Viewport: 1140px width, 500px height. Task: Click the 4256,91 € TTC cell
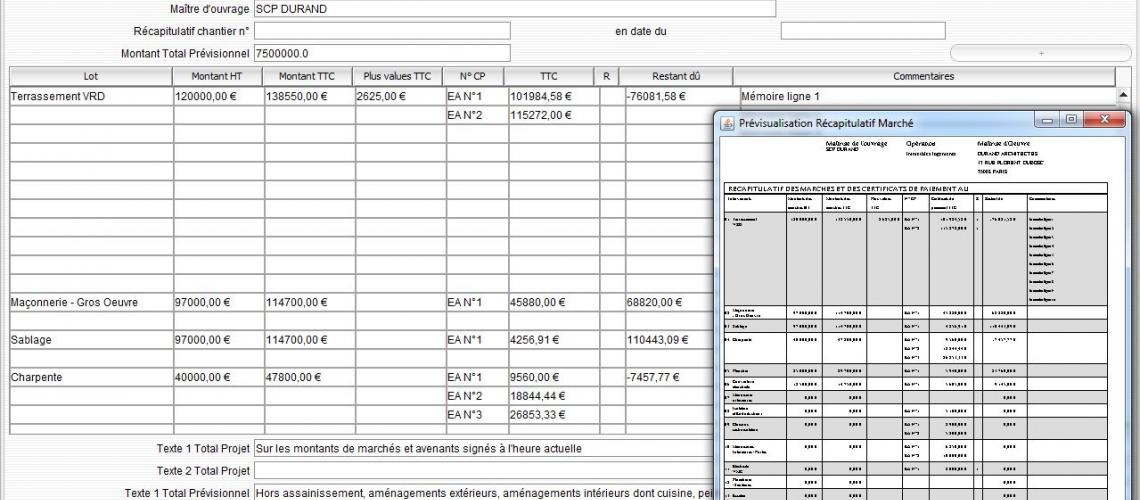pyautogui.click(x=554, y=340)
